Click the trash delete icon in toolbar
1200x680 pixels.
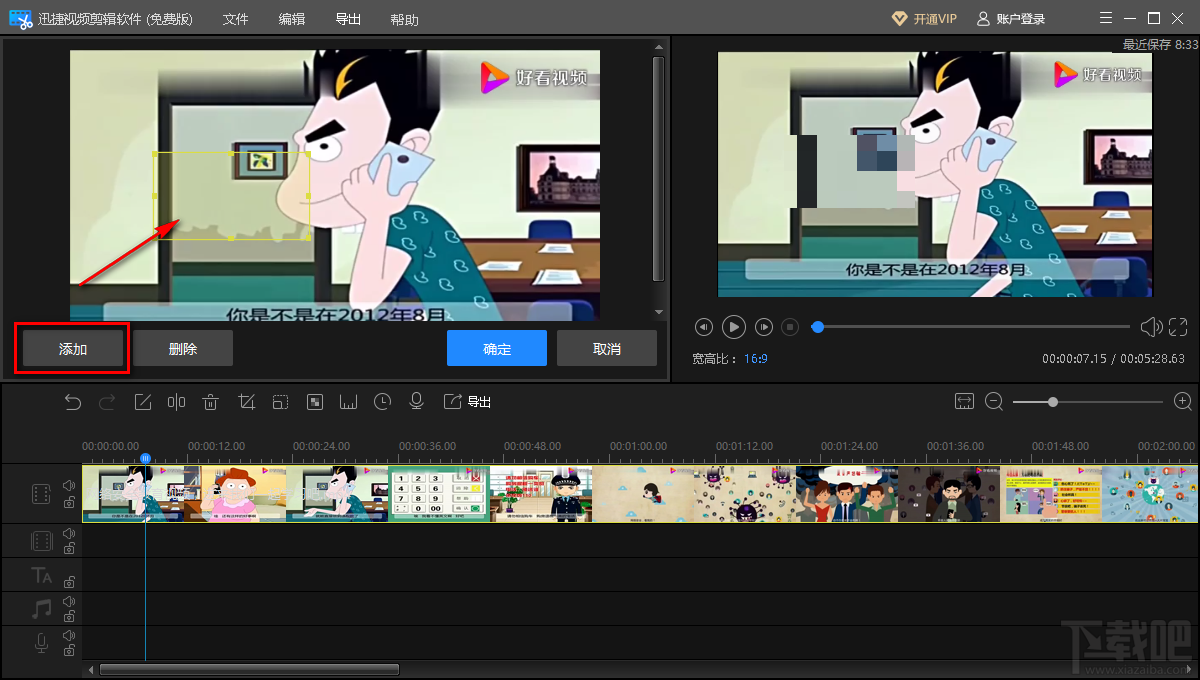pos(211,402)
